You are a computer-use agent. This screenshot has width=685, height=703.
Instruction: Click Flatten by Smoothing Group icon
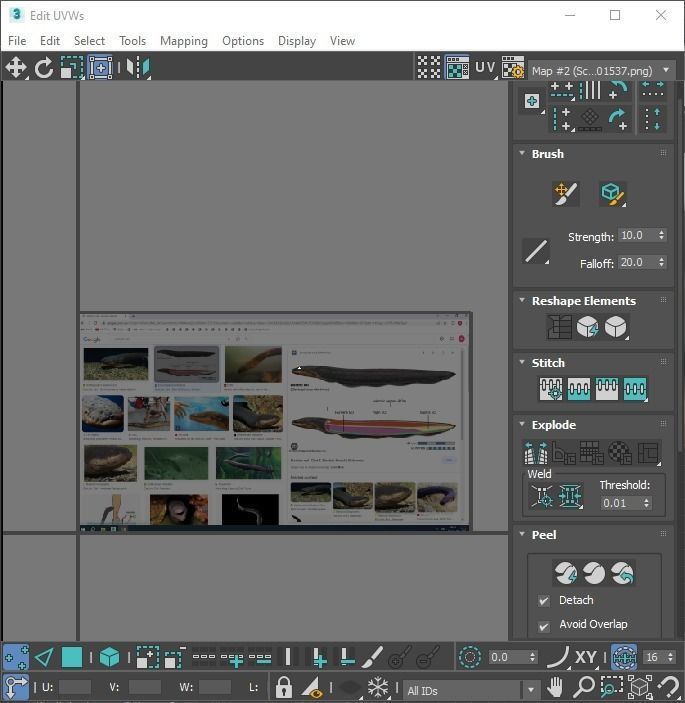(591, 453)
